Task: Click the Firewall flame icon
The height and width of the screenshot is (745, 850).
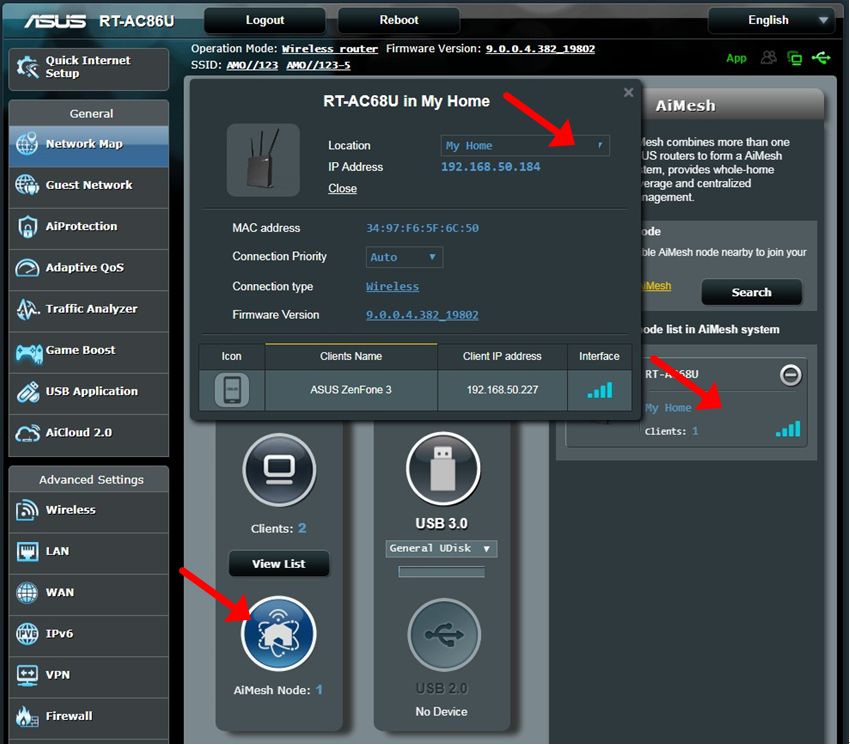Action: pyautogui.click(x=27, y=716)
